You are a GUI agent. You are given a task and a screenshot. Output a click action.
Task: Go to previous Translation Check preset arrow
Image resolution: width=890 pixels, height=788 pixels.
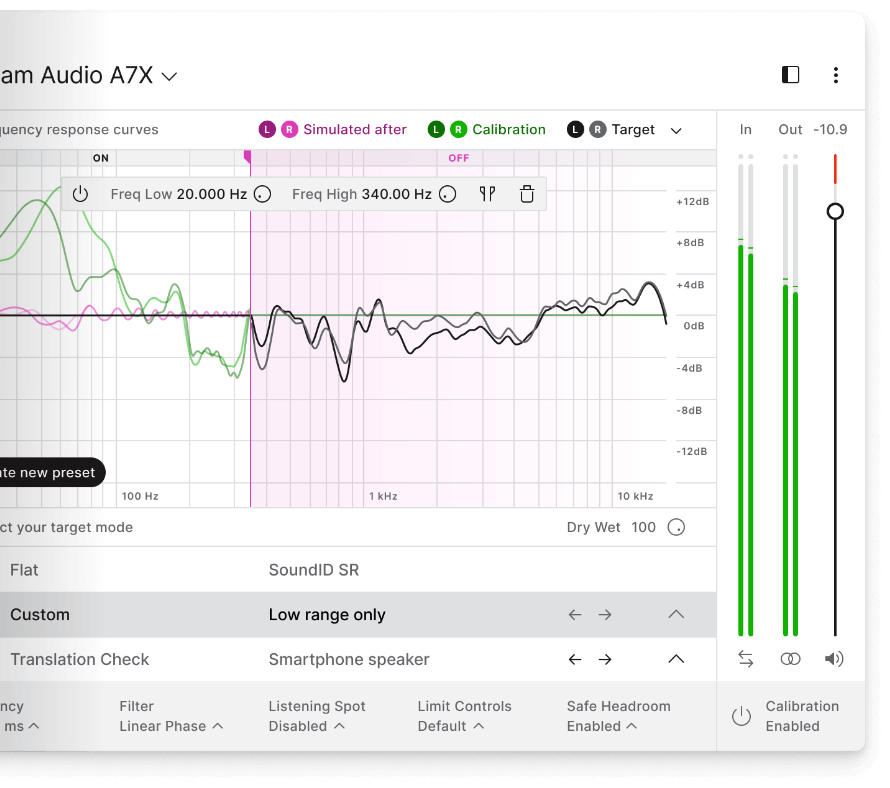pos(575,659)
